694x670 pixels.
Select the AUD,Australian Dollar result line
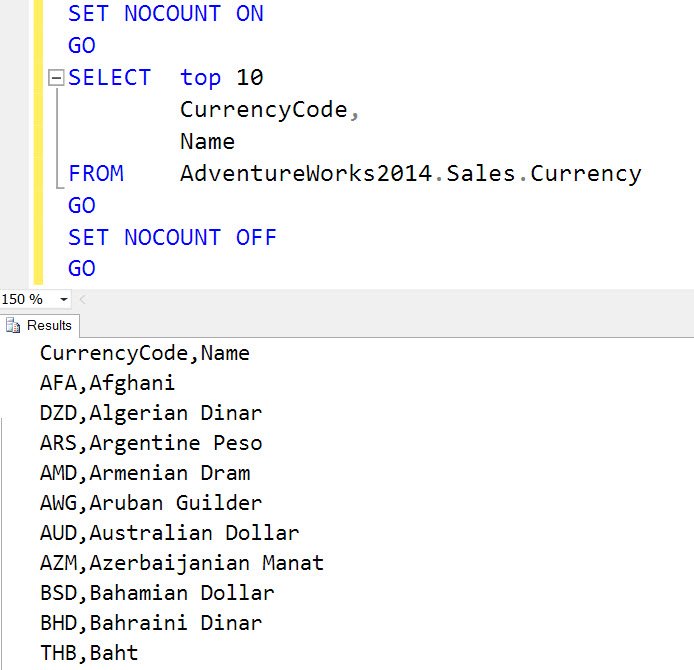point(170,533)
